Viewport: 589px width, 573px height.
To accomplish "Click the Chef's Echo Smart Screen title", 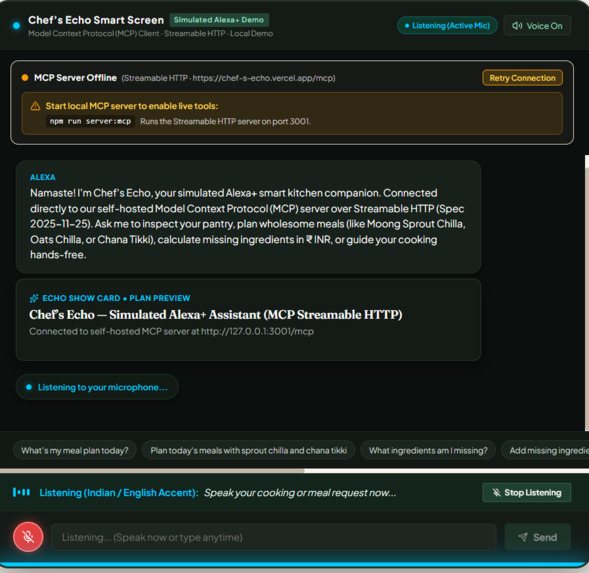I will (x=96, y=20).
